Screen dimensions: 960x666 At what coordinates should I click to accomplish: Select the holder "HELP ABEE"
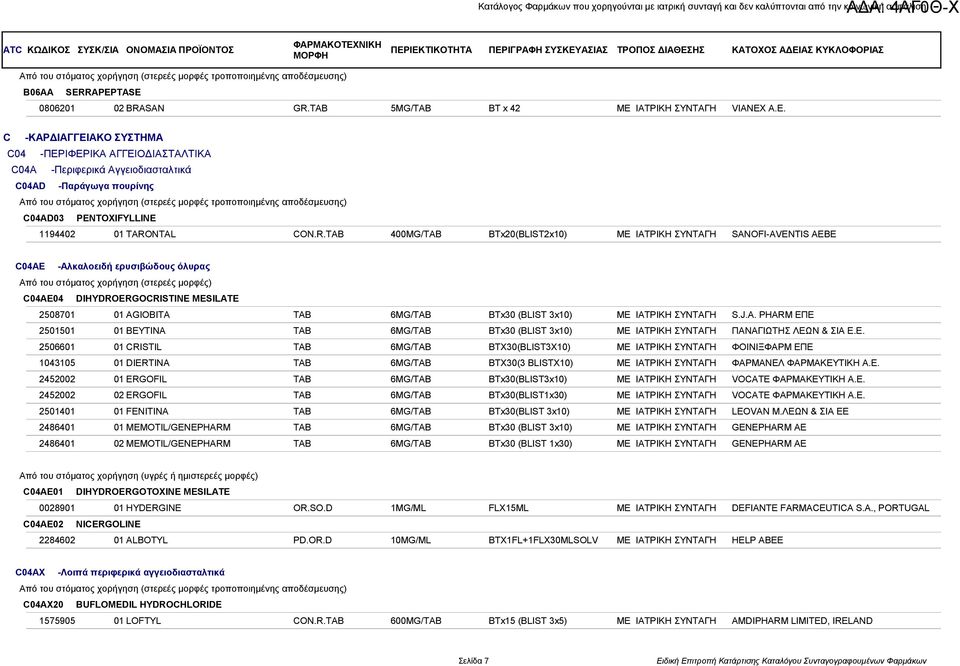point(757,541)
